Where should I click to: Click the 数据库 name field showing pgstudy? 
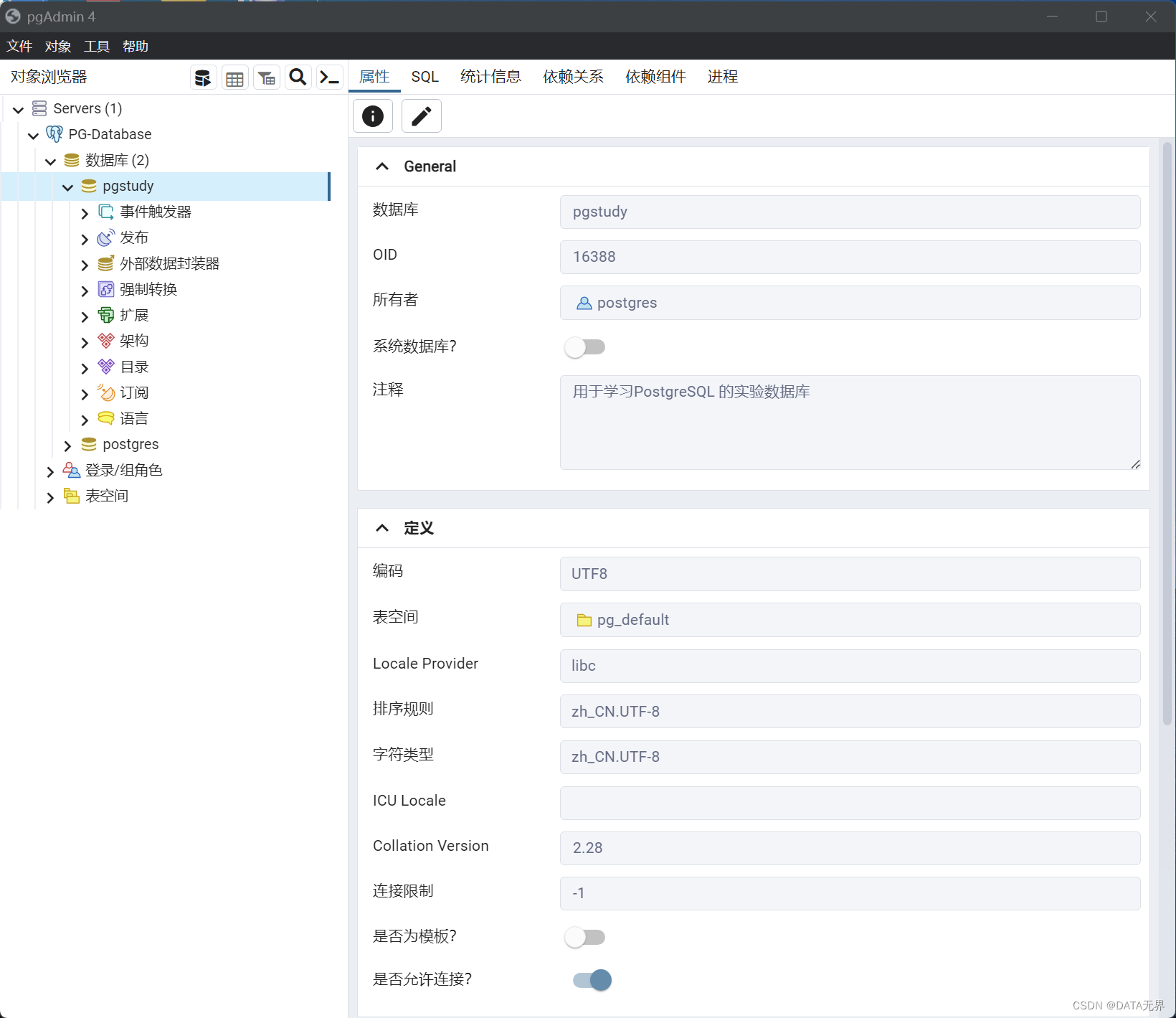click(850, 212)
